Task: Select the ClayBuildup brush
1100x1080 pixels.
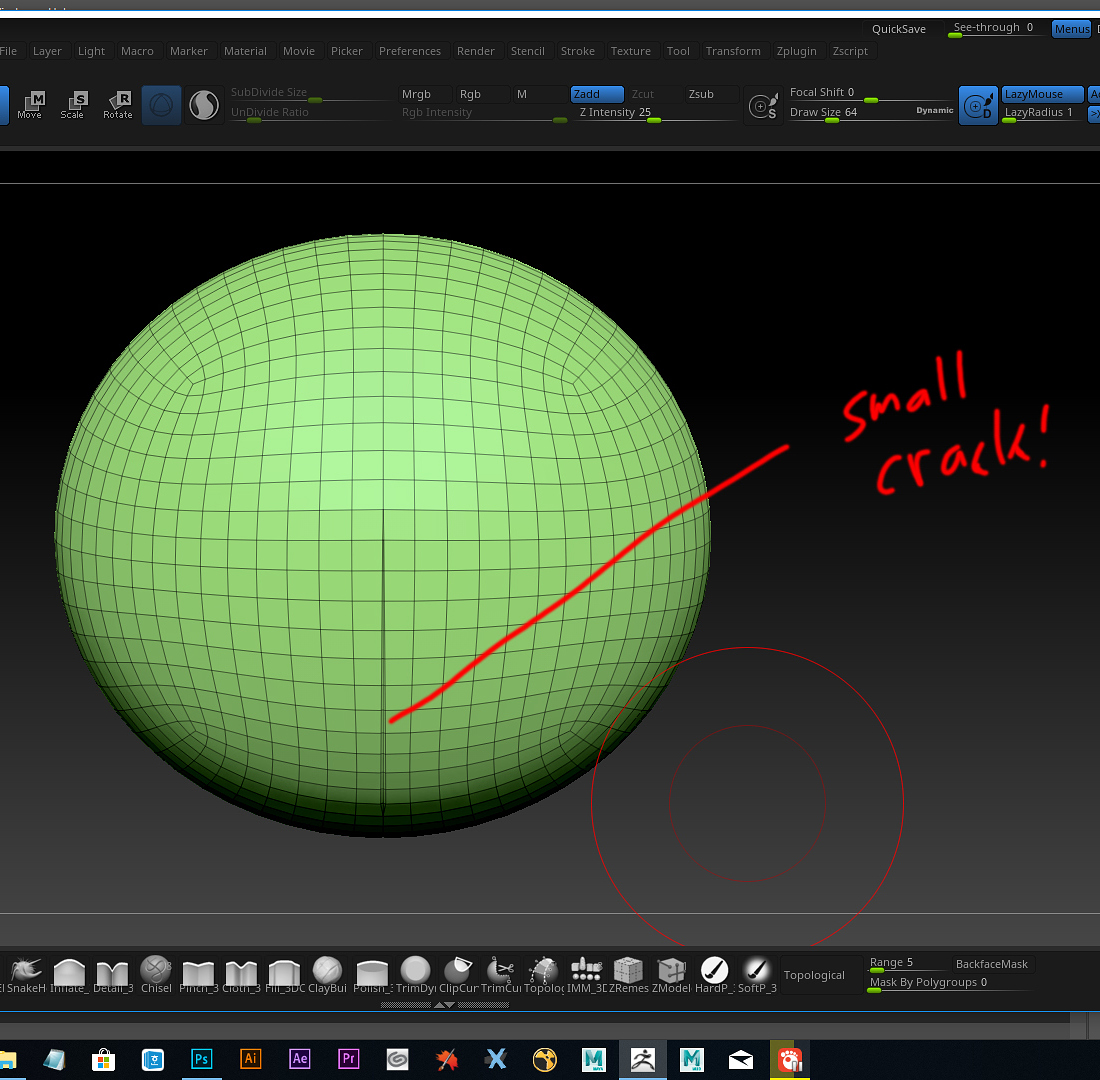Action: coord(328,975)
